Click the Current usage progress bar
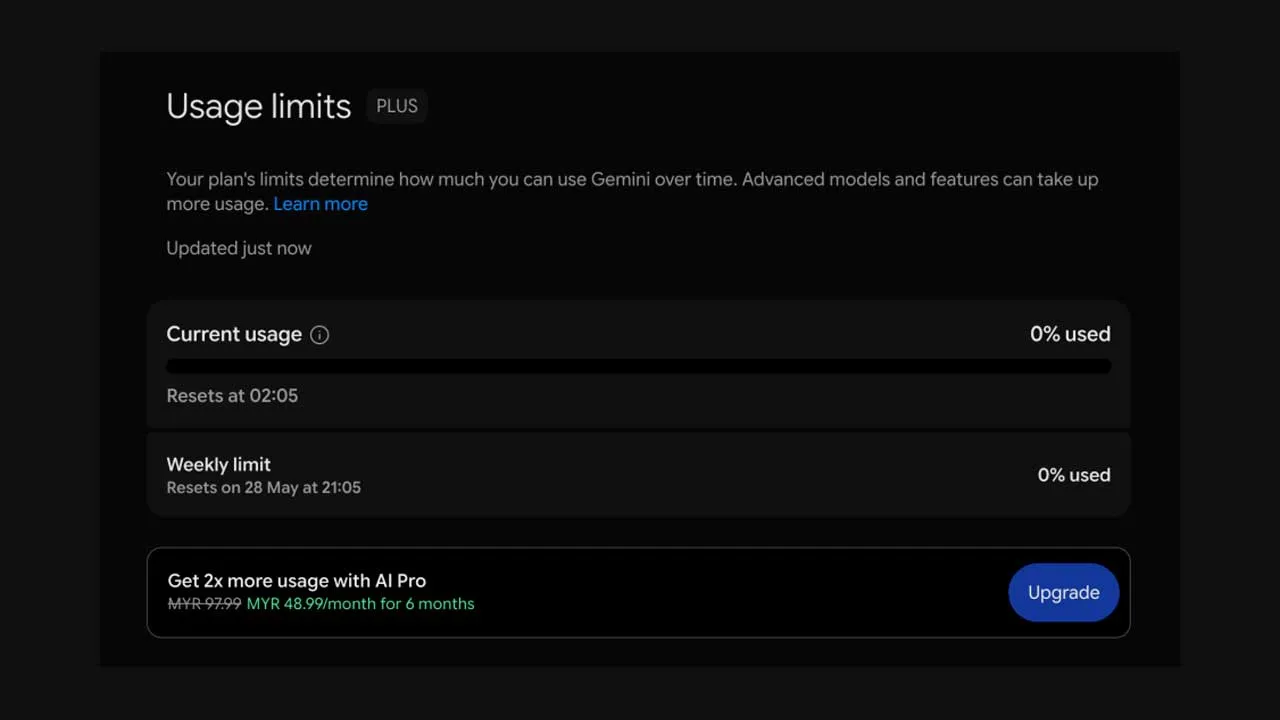This screenshot has height=720, width=1280. pos(638,366)
